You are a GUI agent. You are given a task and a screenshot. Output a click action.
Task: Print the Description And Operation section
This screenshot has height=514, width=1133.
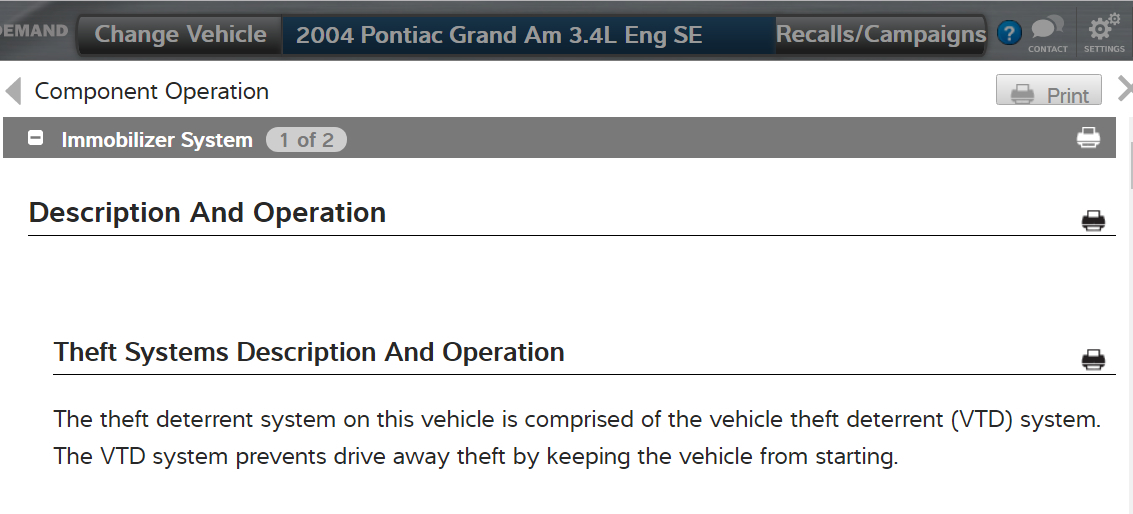(x=1093, y=220)
